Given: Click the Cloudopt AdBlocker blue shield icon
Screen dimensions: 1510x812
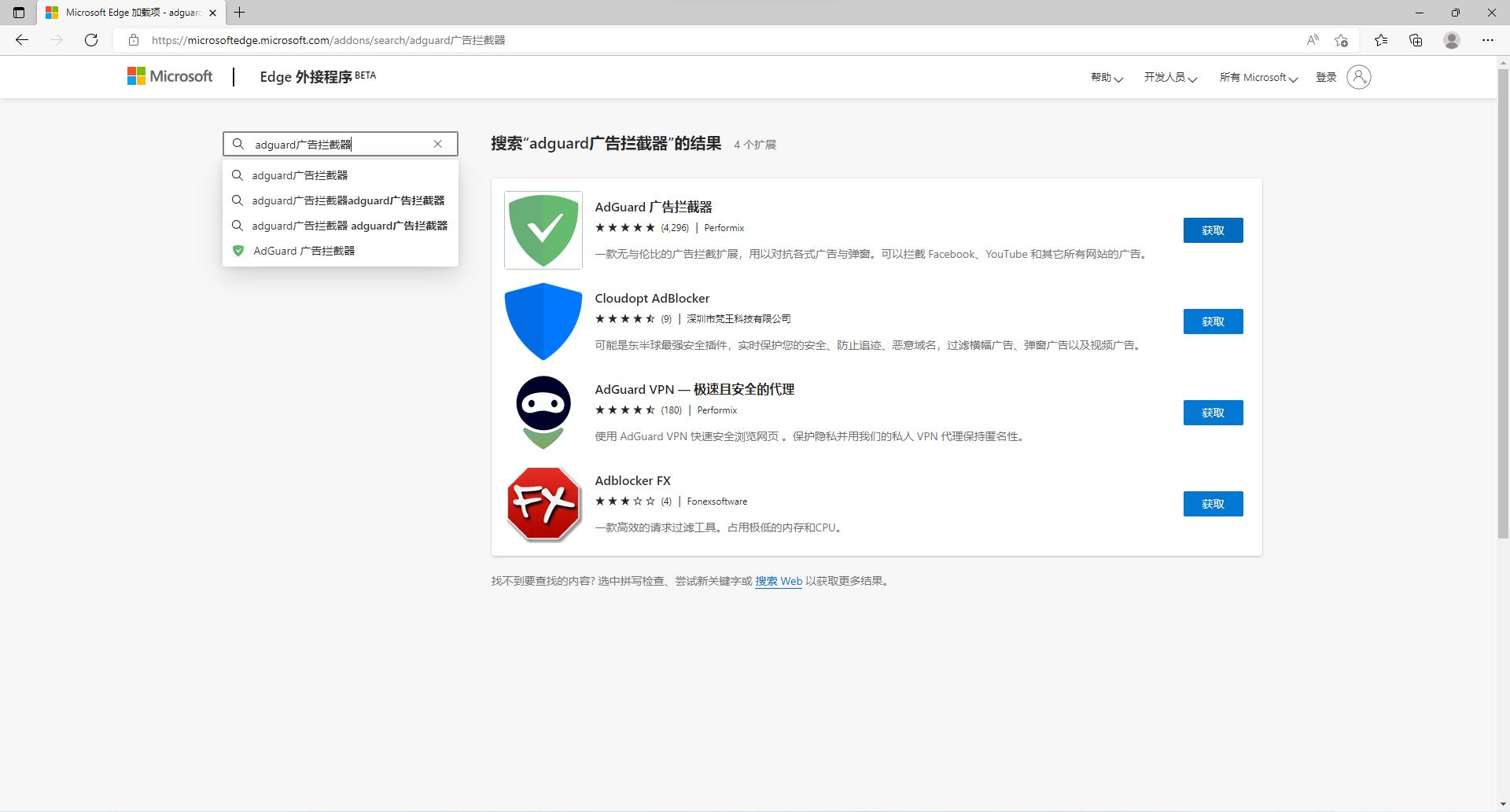Looking at the screenshot, I should [543, 321].
